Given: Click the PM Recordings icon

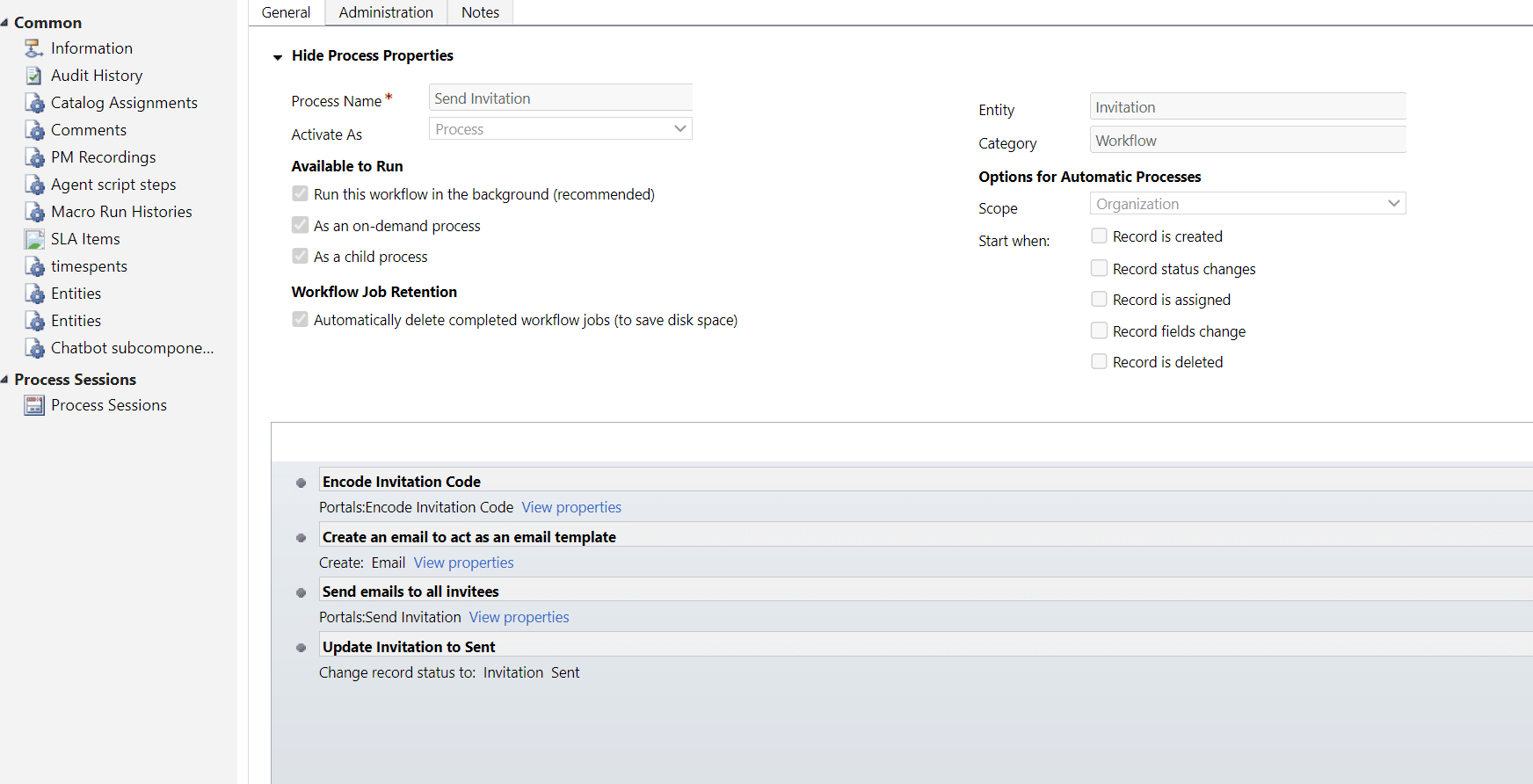Looking at the screenshot, I should pos(34,157).
